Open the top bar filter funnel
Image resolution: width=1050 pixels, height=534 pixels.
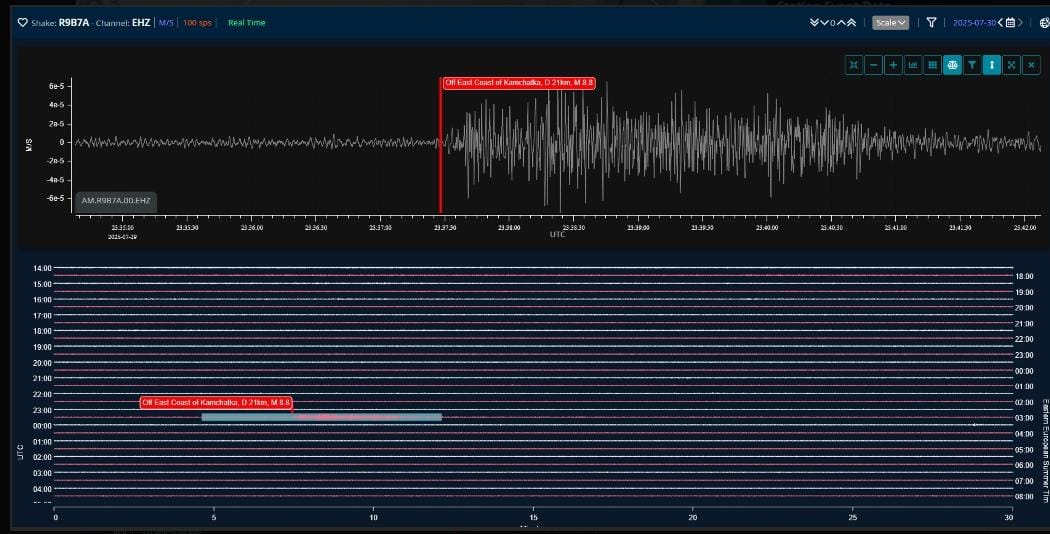click(x=931, y=22)
